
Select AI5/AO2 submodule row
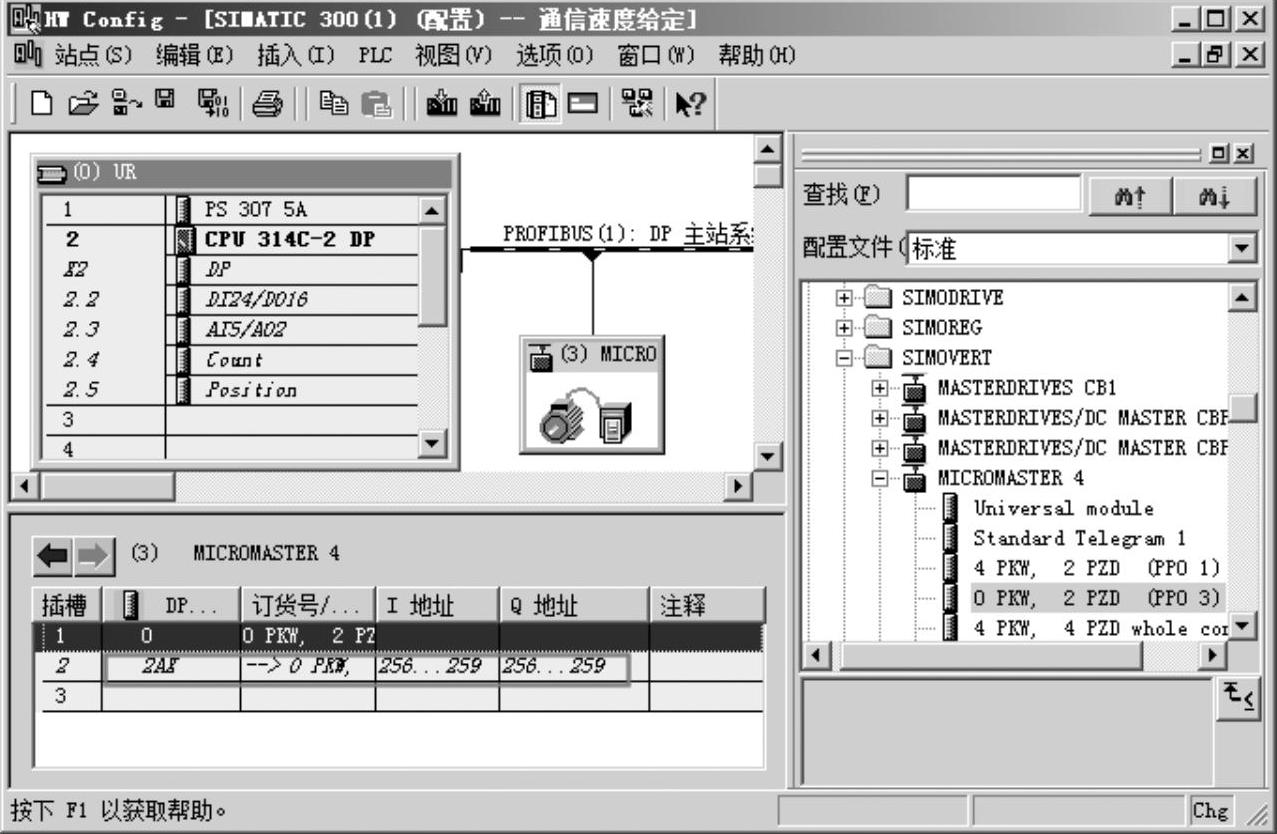pyautogui.click(x=229, y=330)
